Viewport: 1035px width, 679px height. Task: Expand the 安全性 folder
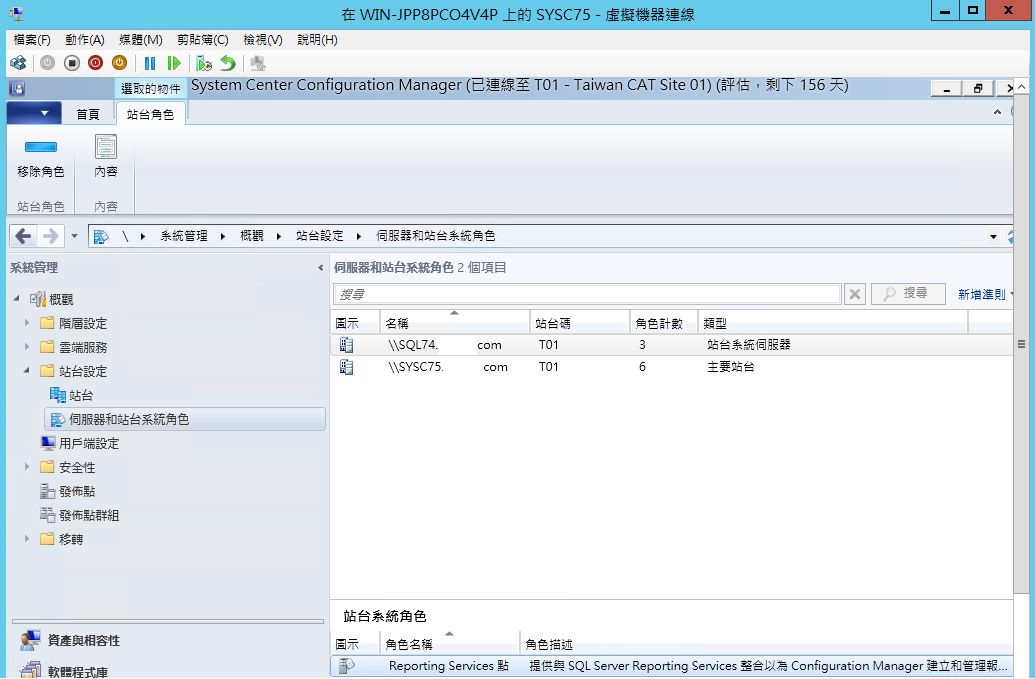(x=26, y=467)
